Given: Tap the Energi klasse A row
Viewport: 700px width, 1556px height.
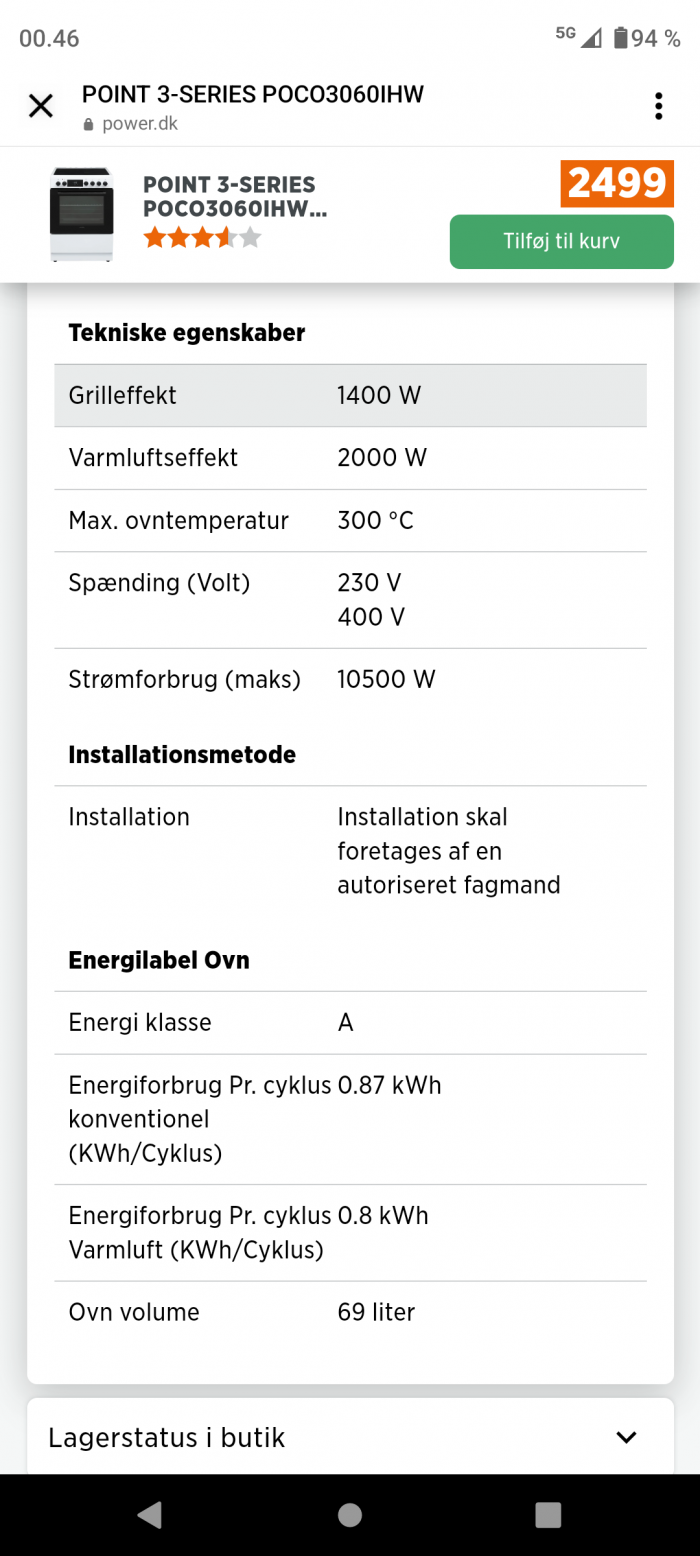Looking at the screenshot, I should [x=350, y=1023].
